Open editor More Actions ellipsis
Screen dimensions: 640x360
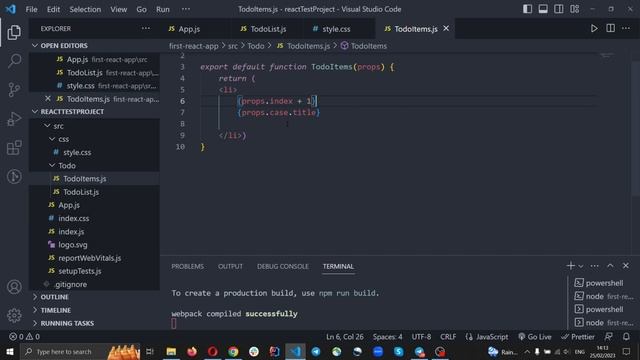[626, 29]
